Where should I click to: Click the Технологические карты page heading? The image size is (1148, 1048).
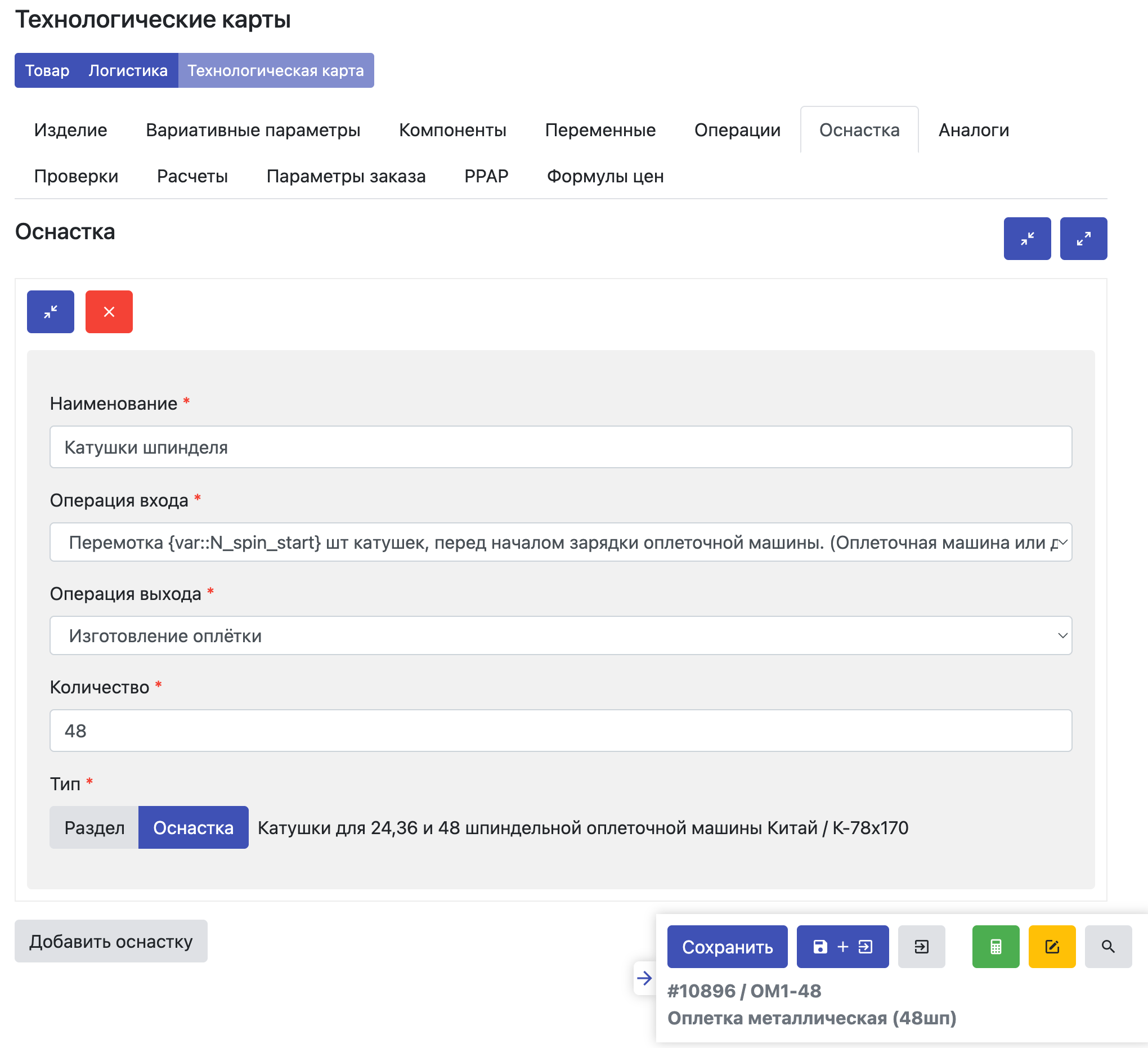click(x=153, y=20)
